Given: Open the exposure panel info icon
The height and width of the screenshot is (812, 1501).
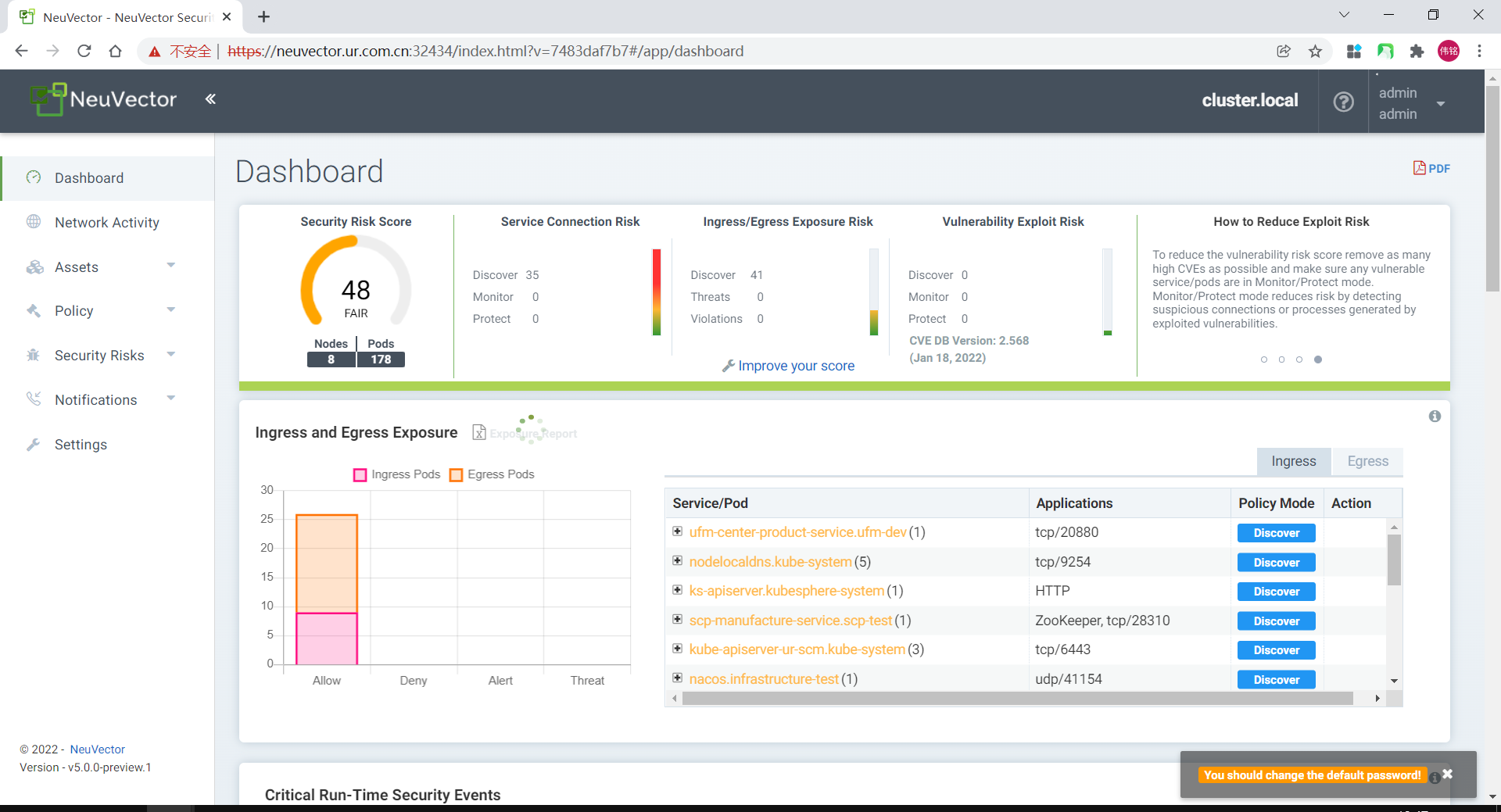Looking at the screenshot, I should (x=1435, y=416).
